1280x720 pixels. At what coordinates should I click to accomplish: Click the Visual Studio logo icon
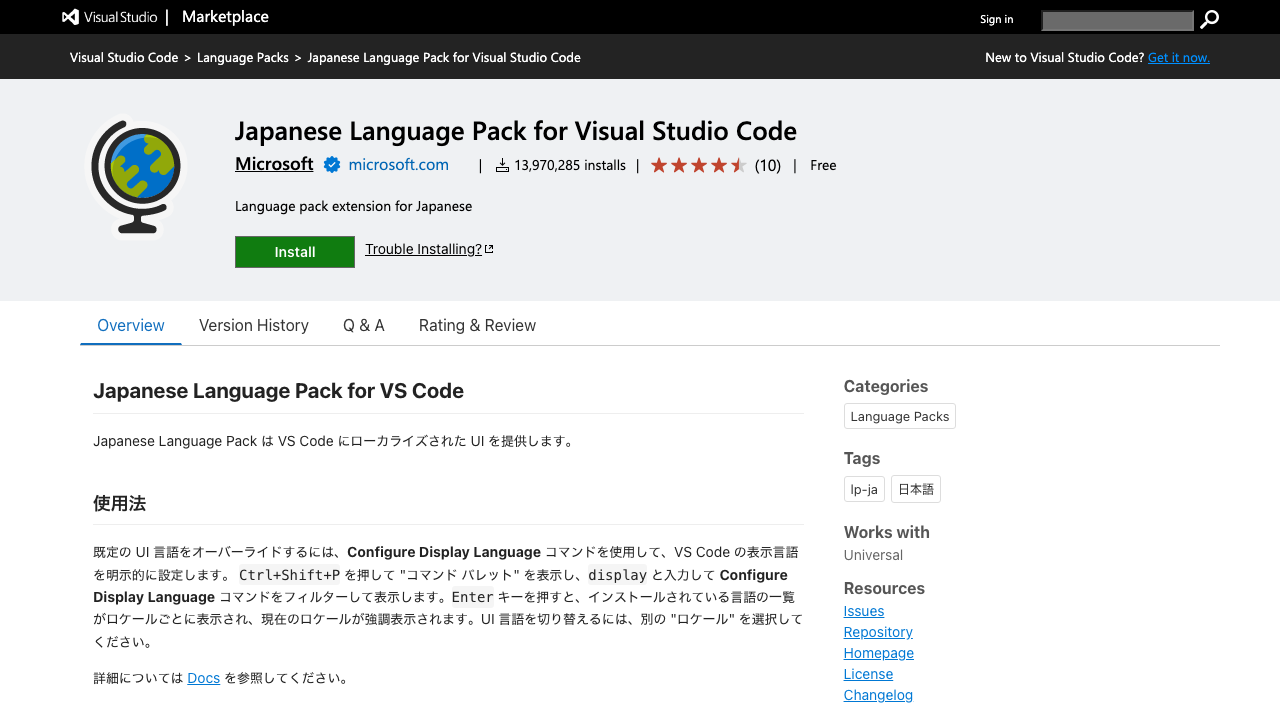[68, 16]
